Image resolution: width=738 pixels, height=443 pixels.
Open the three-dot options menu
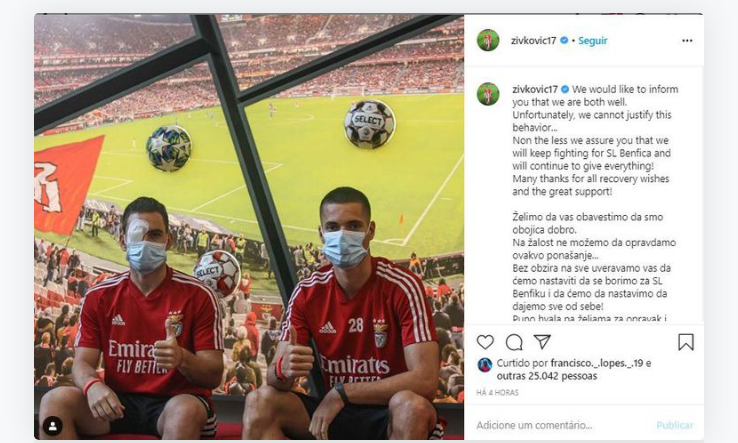(687, 40)
